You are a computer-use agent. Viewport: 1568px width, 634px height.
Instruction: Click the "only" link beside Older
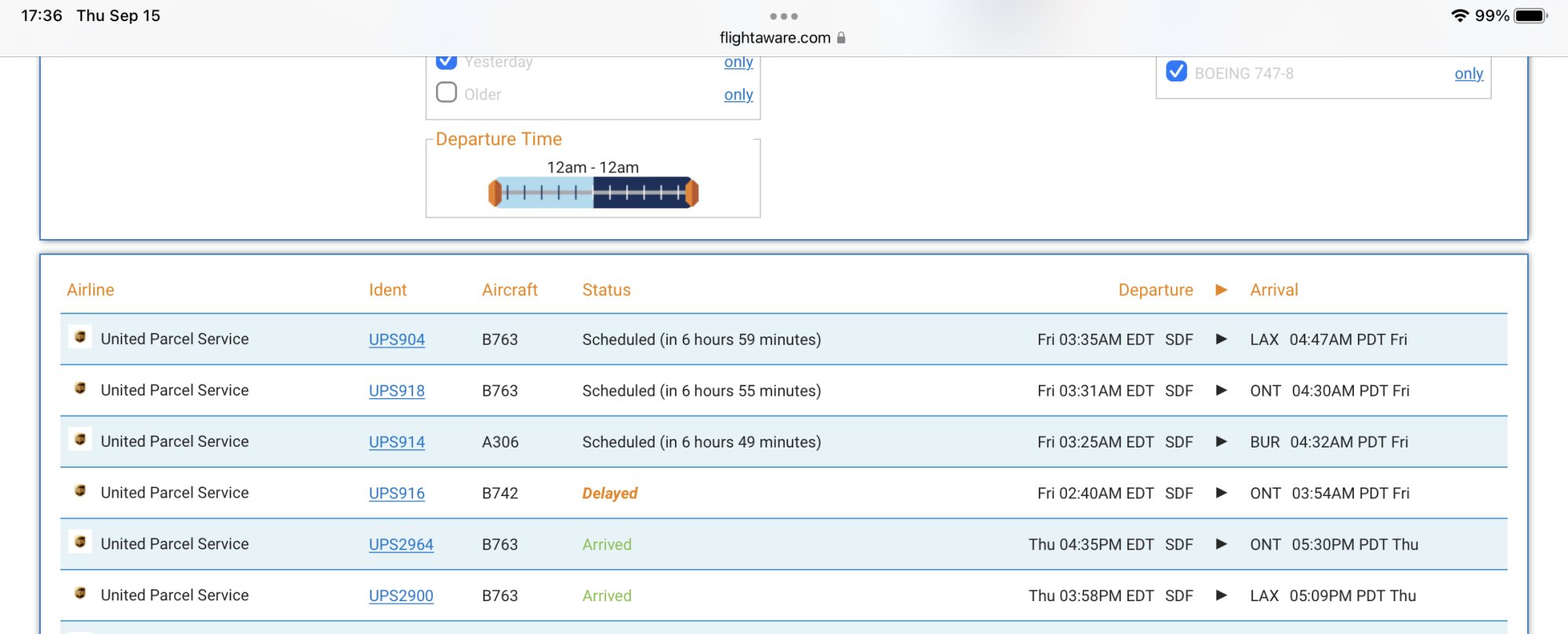[738, 95]
